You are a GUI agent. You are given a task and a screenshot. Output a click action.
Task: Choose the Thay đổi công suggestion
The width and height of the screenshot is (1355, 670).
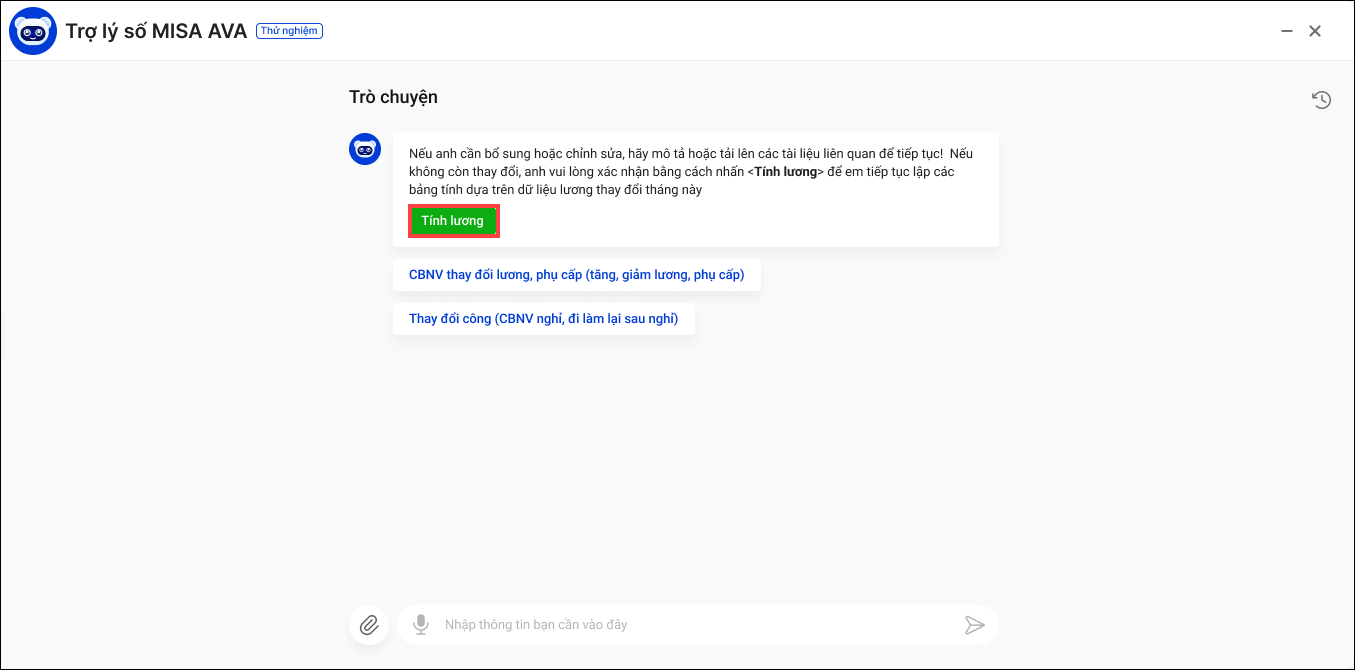pyautogui.click(x=543, y=319)
